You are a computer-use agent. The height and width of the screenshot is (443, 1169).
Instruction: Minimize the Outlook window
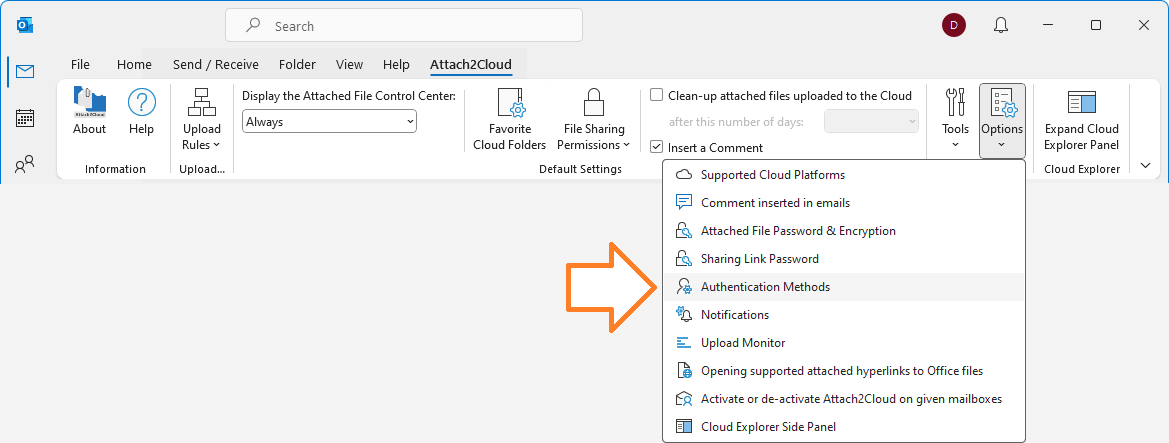coord(1048,25)
